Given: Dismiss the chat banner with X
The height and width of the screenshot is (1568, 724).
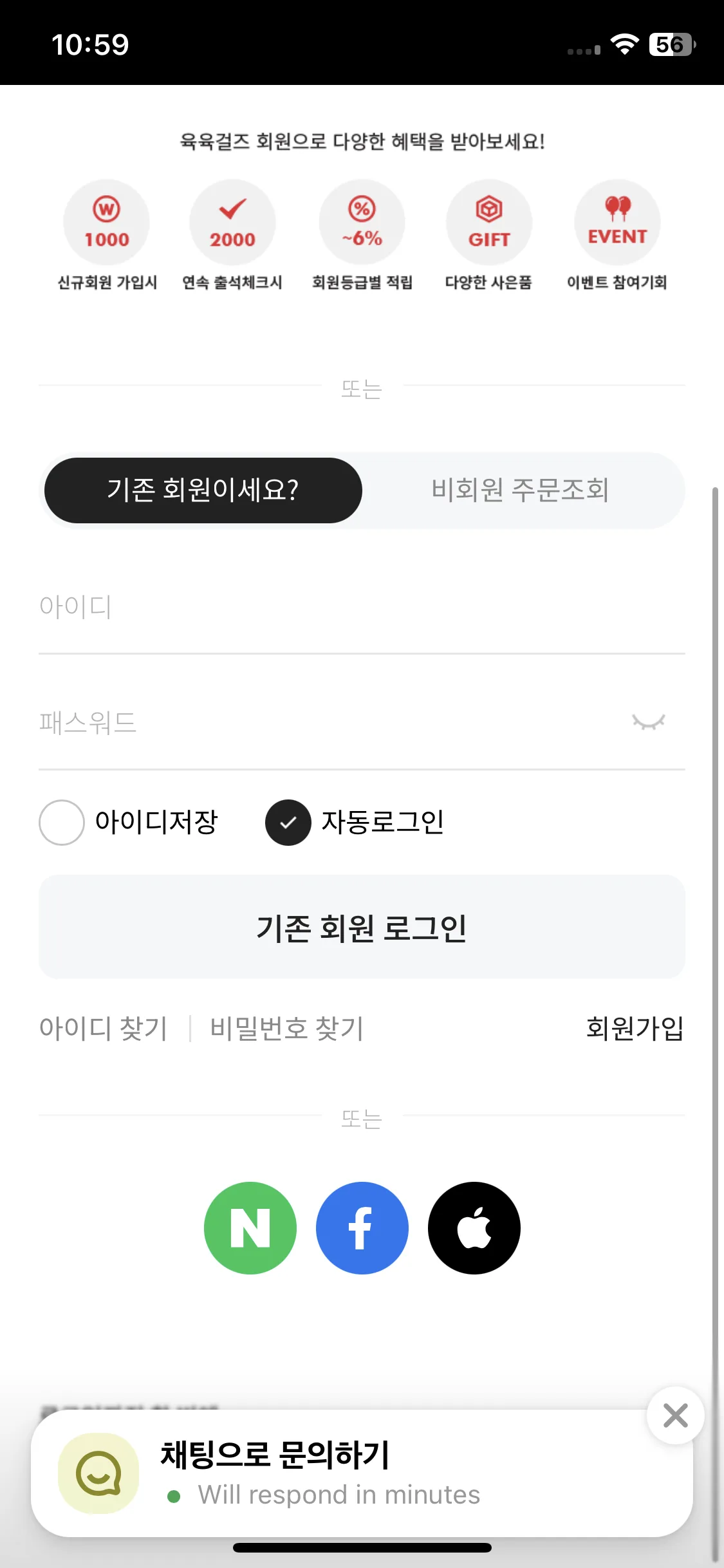Looking at the screenshot, I should point(675,1415).
